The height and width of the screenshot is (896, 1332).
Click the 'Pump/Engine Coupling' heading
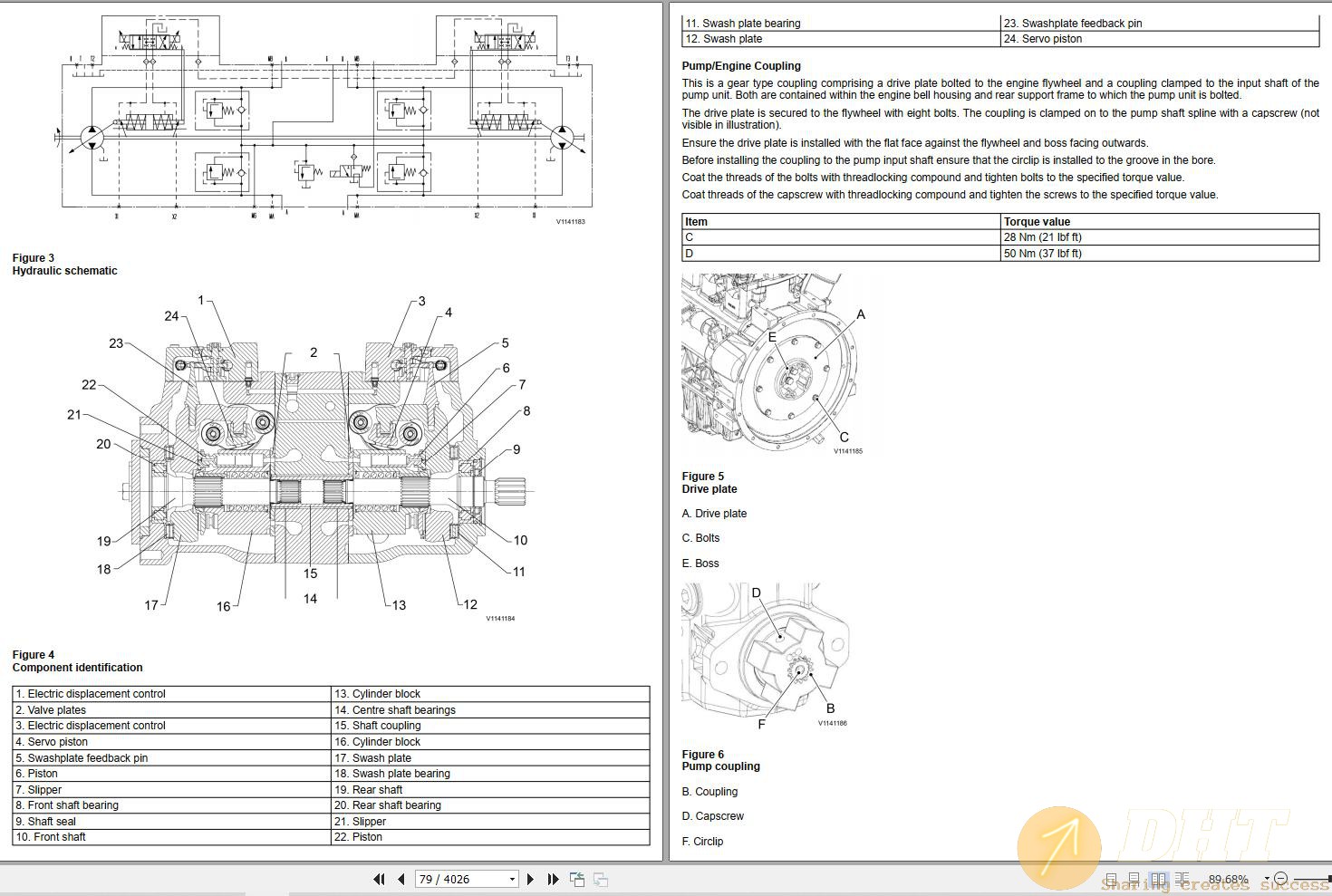point(741,66)
